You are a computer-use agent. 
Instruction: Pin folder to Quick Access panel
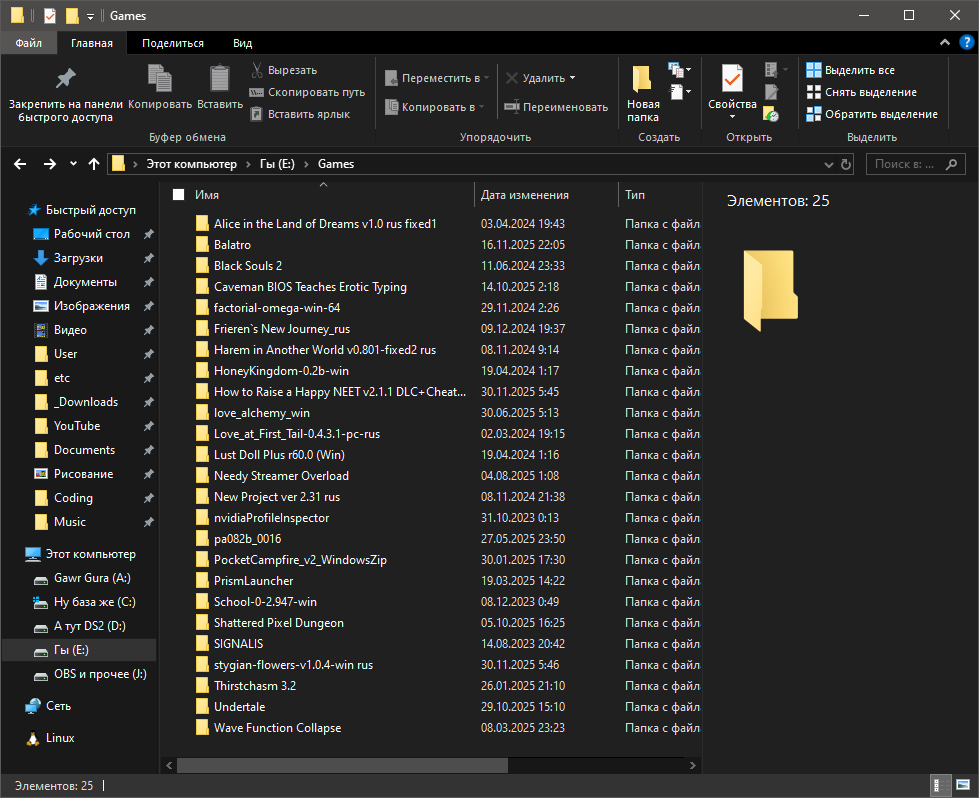66,94
